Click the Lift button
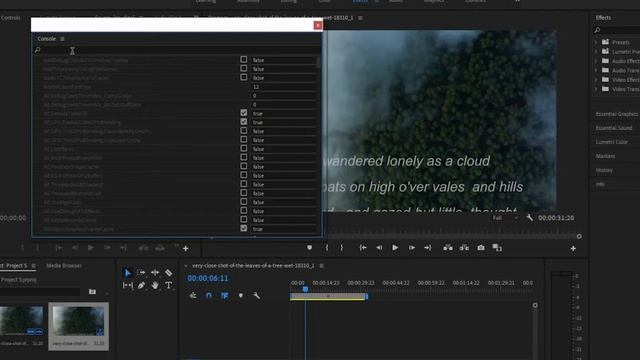 pos(448,248)
